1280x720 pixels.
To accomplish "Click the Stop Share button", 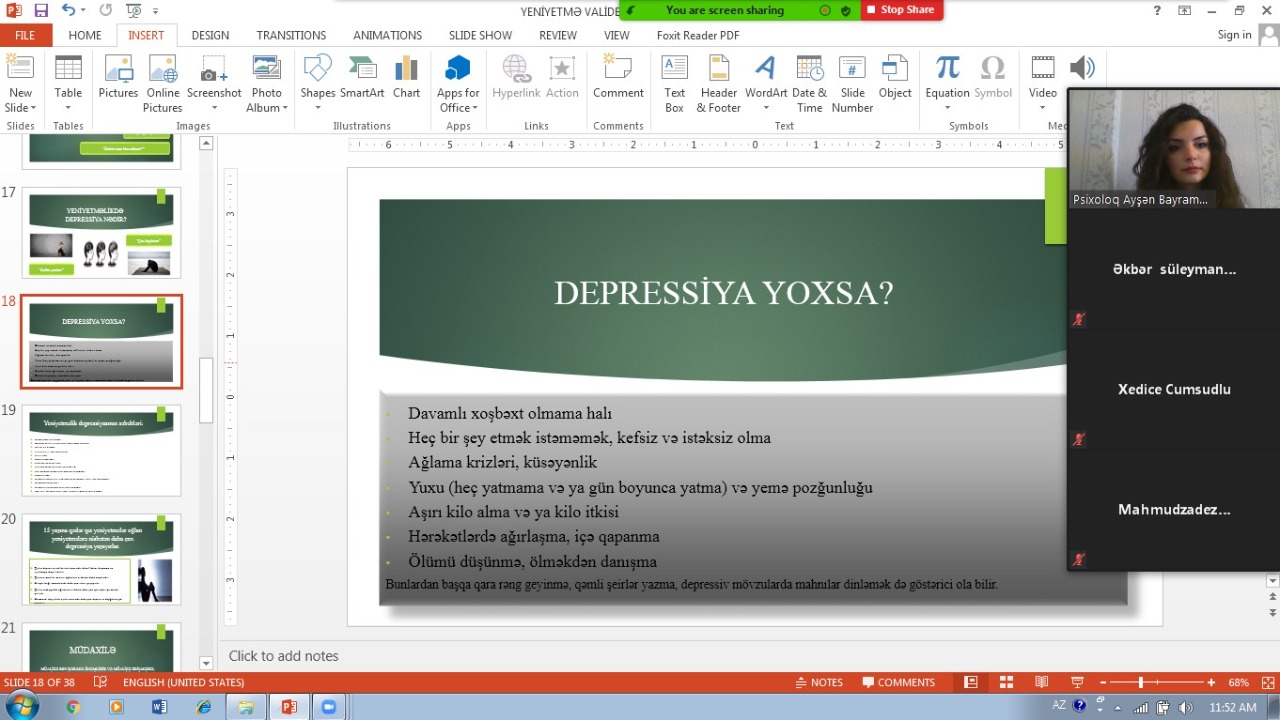I will [900, 10].
